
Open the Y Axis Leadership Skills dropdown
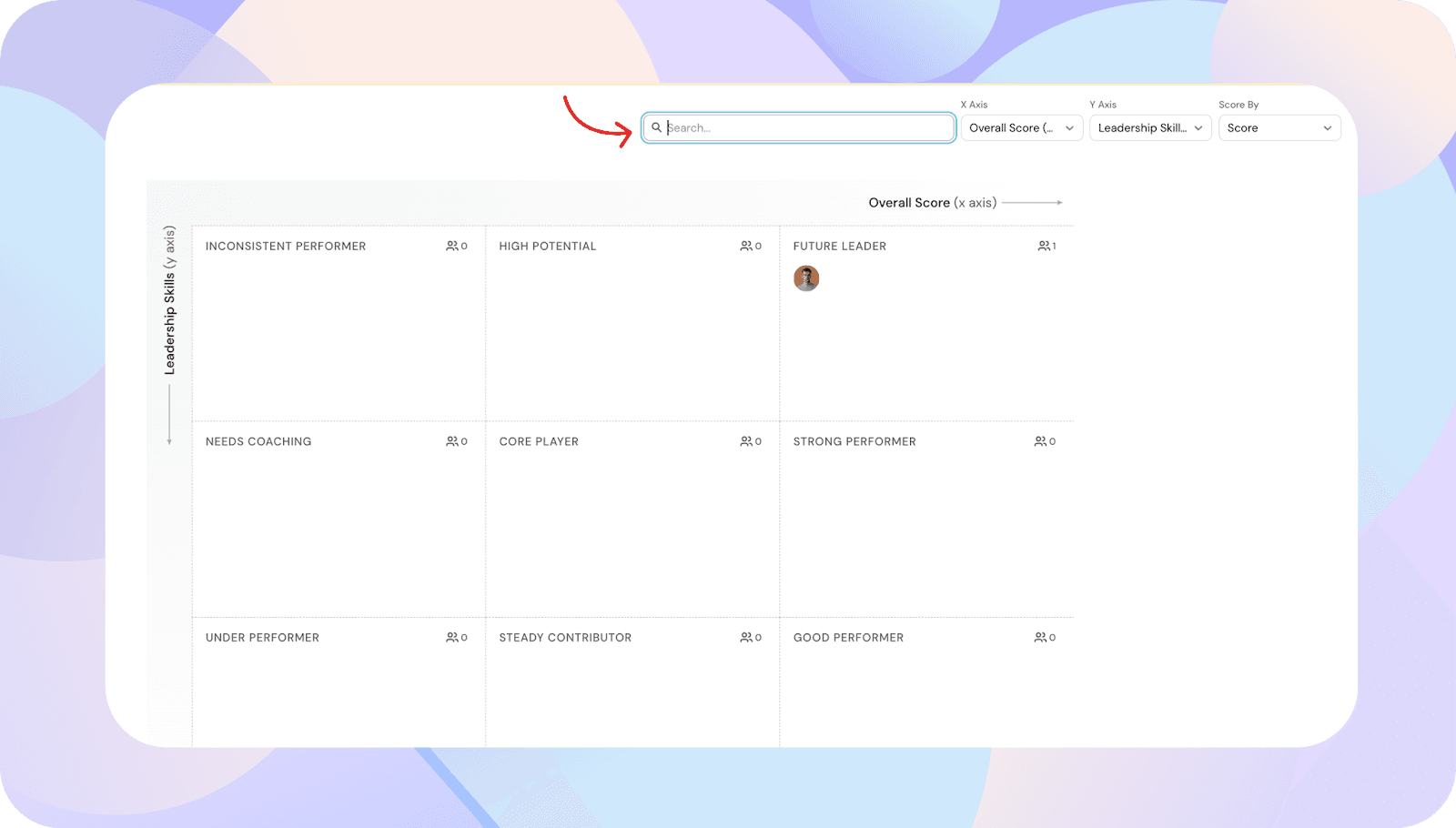click(x=1150, y=128)
